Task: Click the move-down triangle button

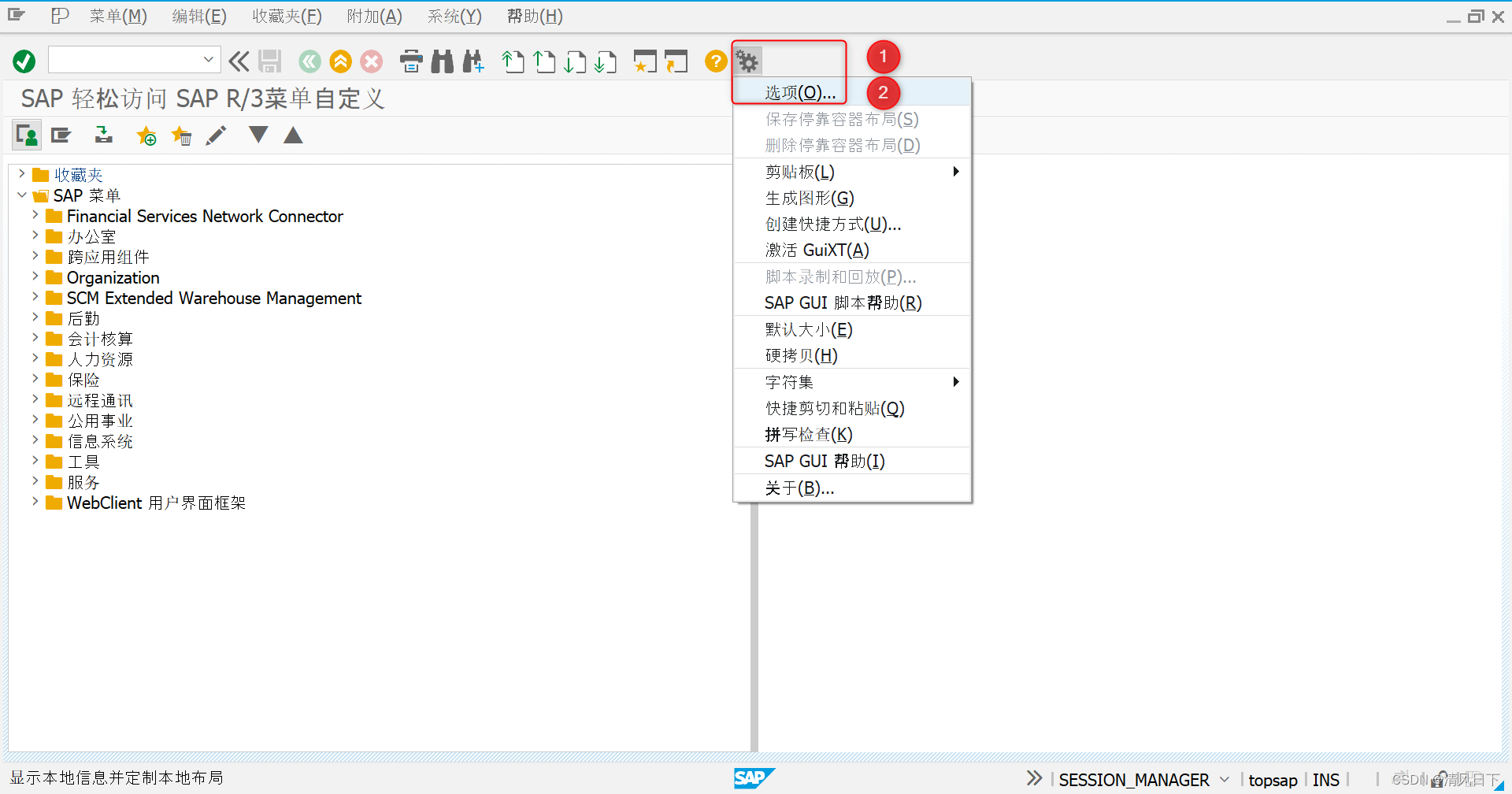Action: coord(258,135)
